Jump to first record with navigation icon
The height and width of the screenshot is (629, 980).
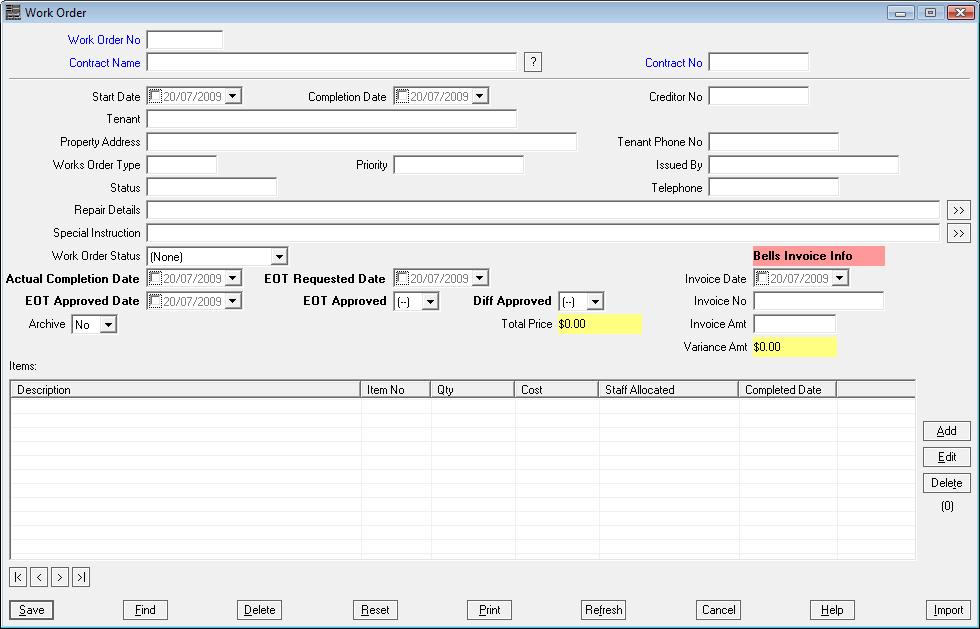(x=17, y=577)
